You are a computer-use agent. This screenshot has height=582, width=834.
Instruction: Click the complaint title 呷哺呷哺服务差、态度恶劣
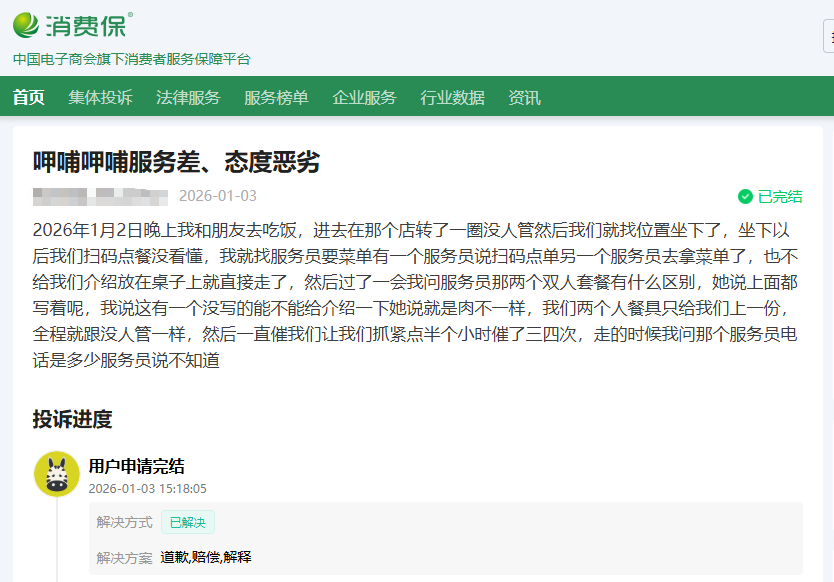[176, 162]
